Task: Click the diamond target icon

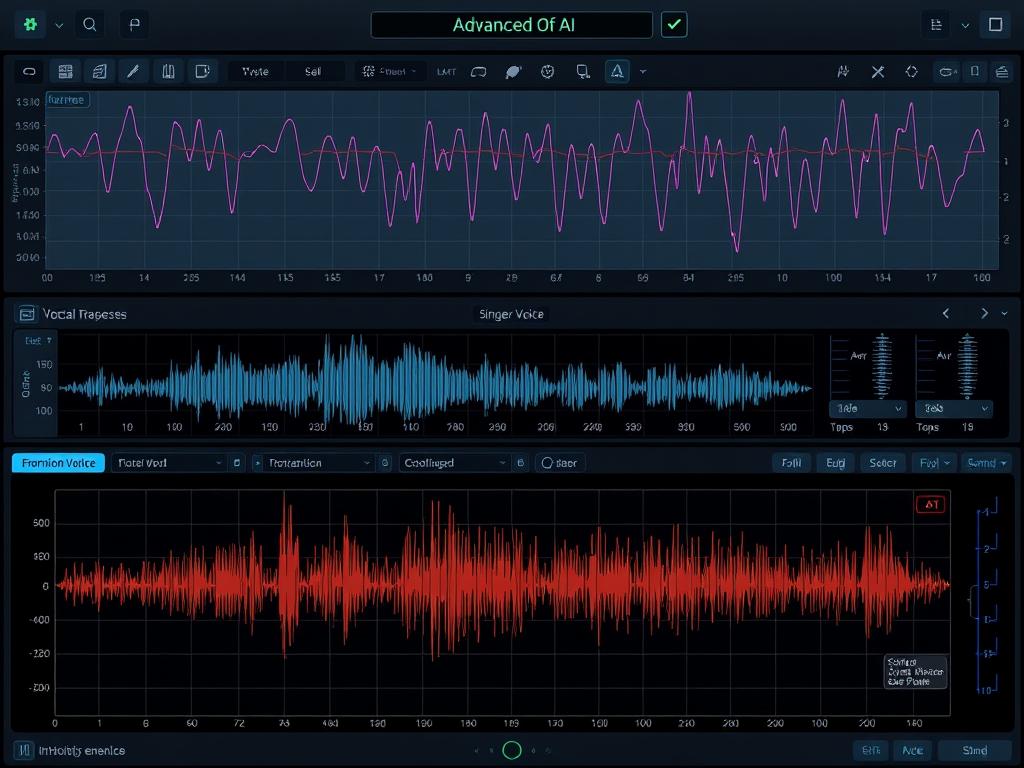Action: [912, 72]
